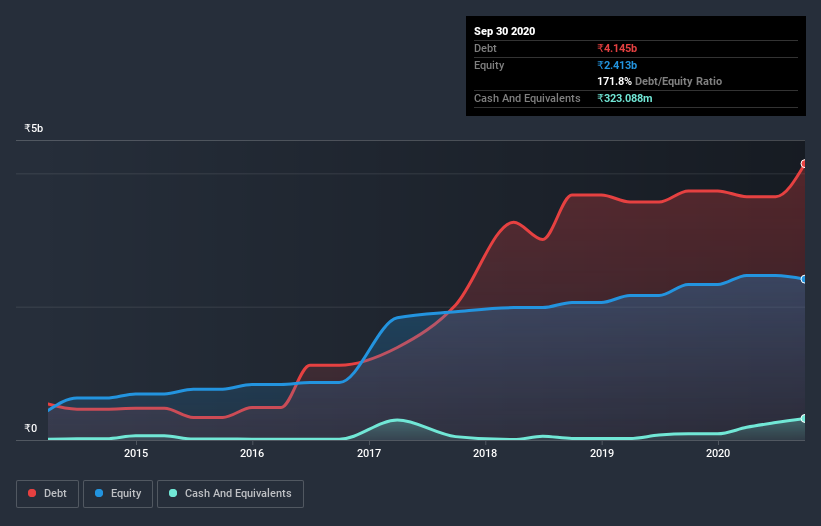This screenshot has height=526, width=821.
Task: Select the Equity endpoint marker on chart
Action: (x=804, y=279)
